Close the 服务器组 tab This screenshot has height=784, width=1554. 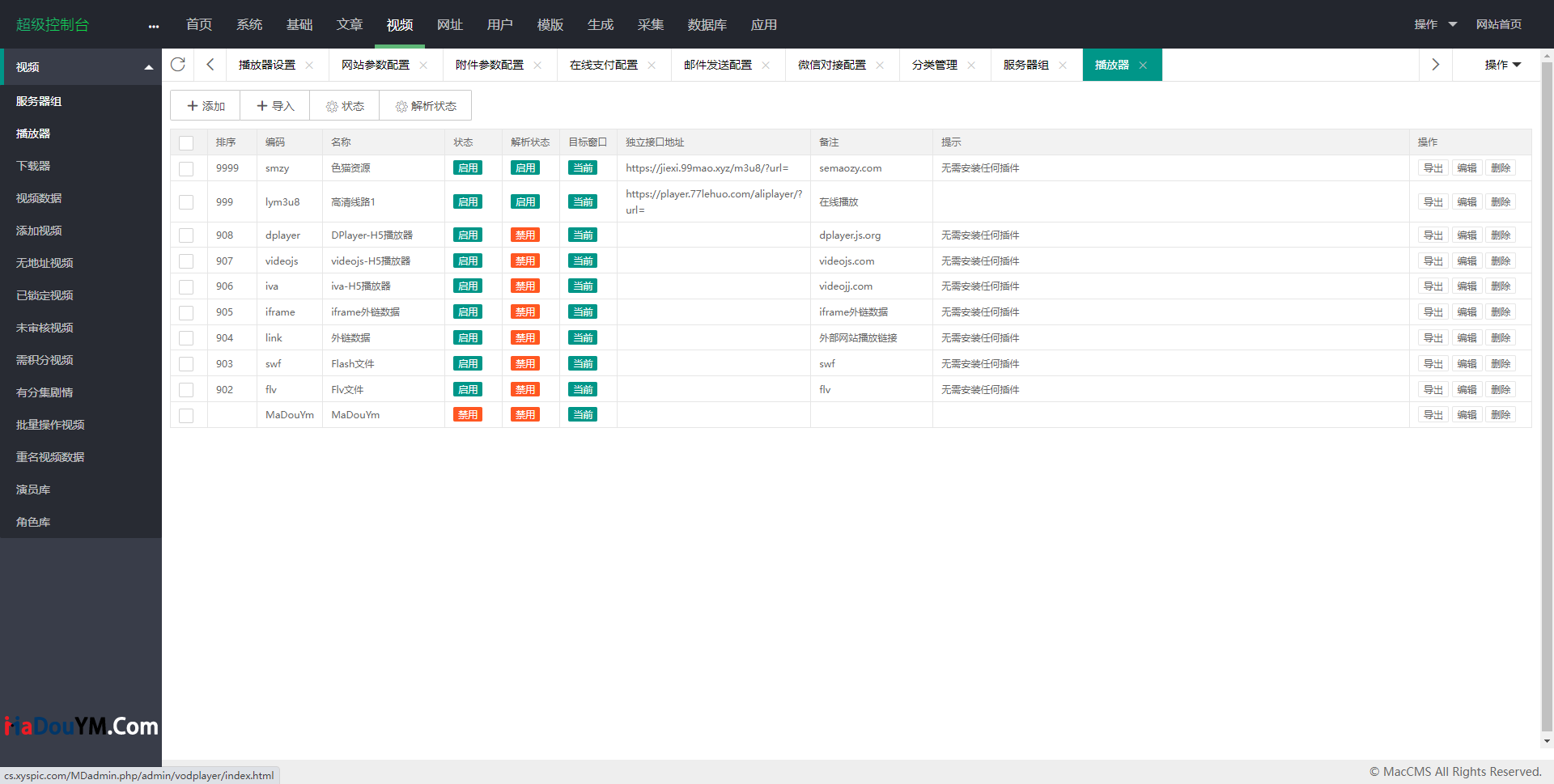[1063, 66]
